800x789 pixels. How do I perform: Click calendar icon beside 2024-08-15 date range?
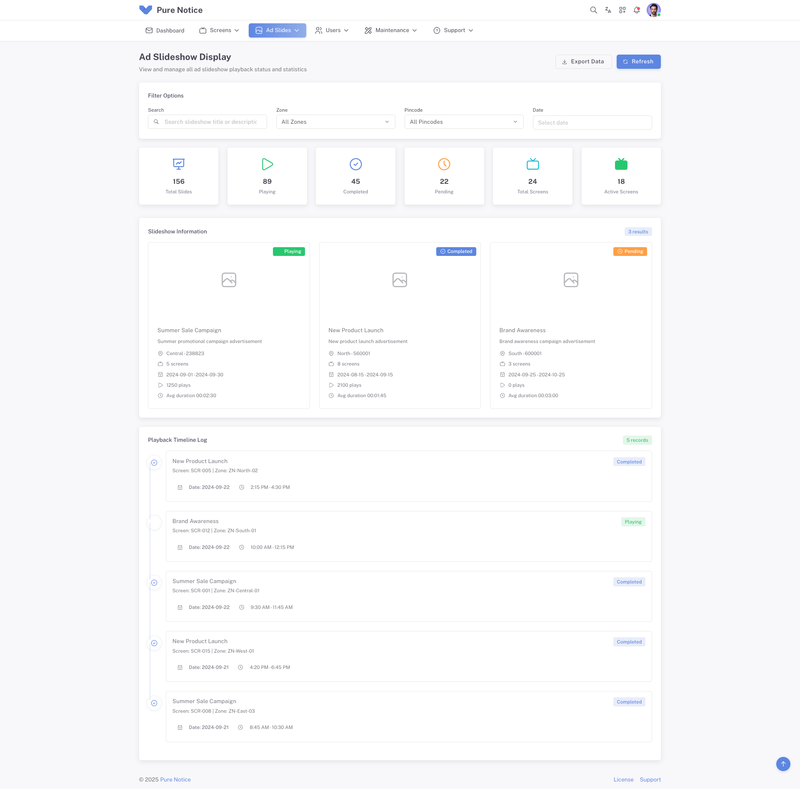(x=331, y=375)
